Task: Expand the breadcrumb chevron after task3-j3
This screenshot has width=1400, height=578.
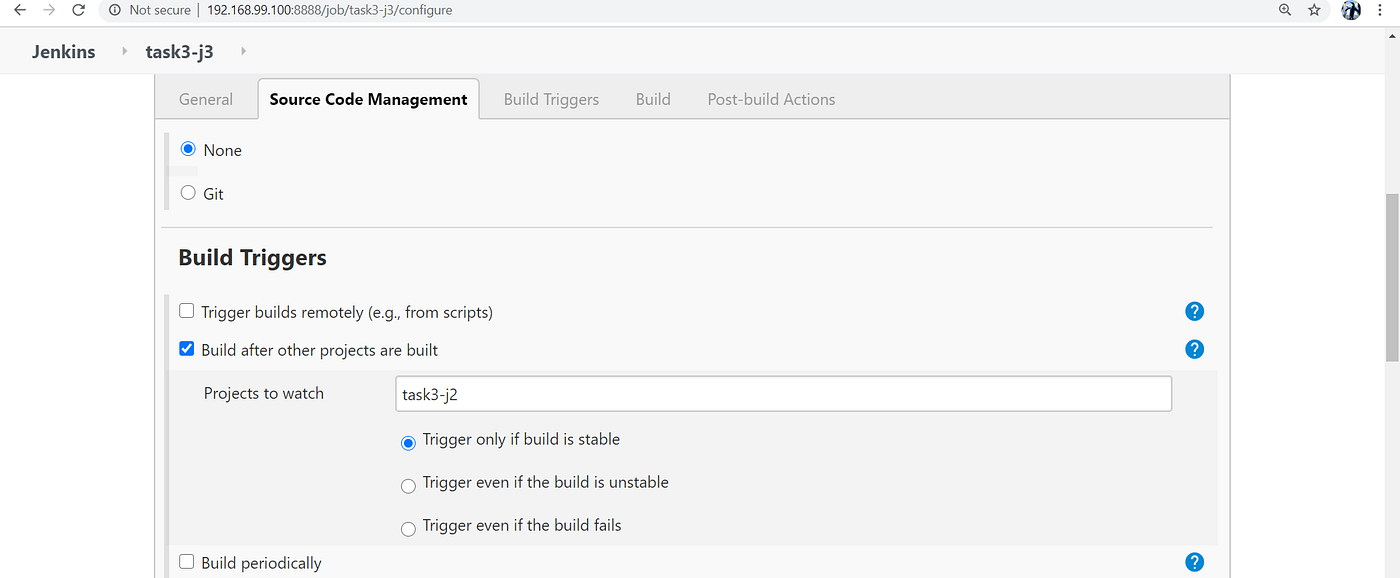Action: pos(242,51)
